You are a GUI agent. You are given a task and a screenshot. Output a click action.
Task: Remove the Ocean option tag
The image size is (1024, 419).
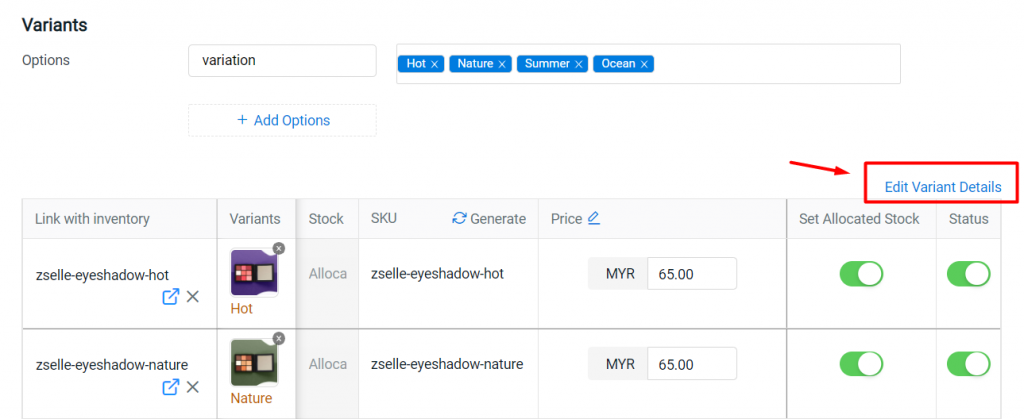click(644, 64)
